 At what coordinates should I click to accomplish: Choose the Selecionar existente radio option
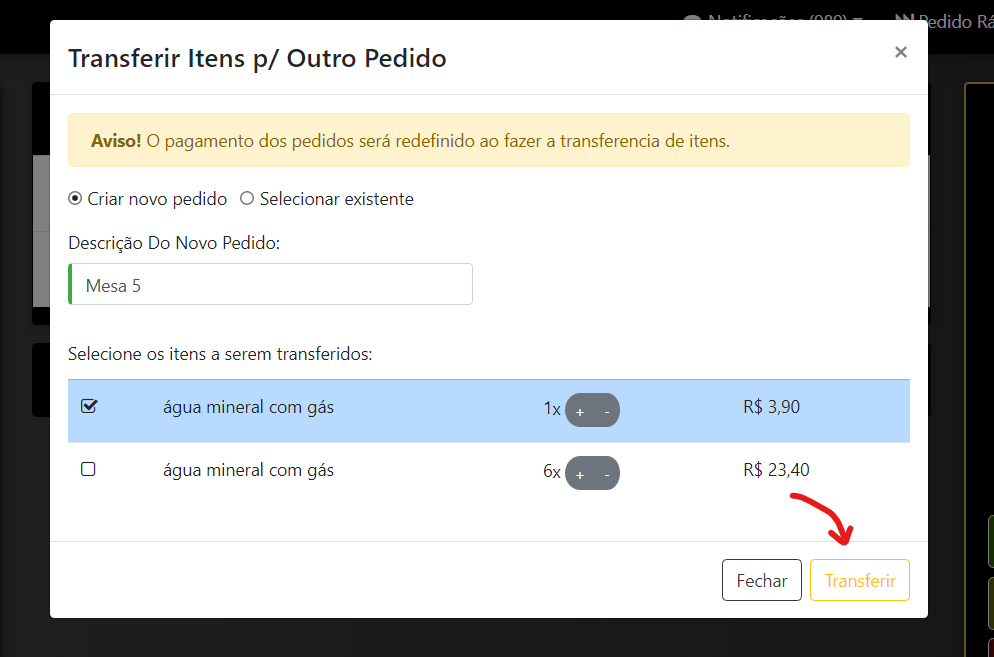247,198
